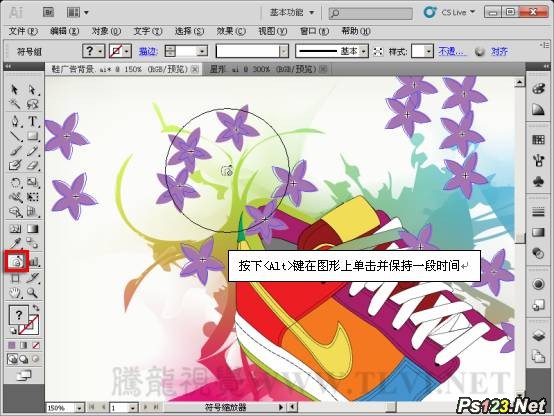Enable Draw Normal mode
Screen dimensions: 554x416
pyautogui.click(x=12, y=359)
